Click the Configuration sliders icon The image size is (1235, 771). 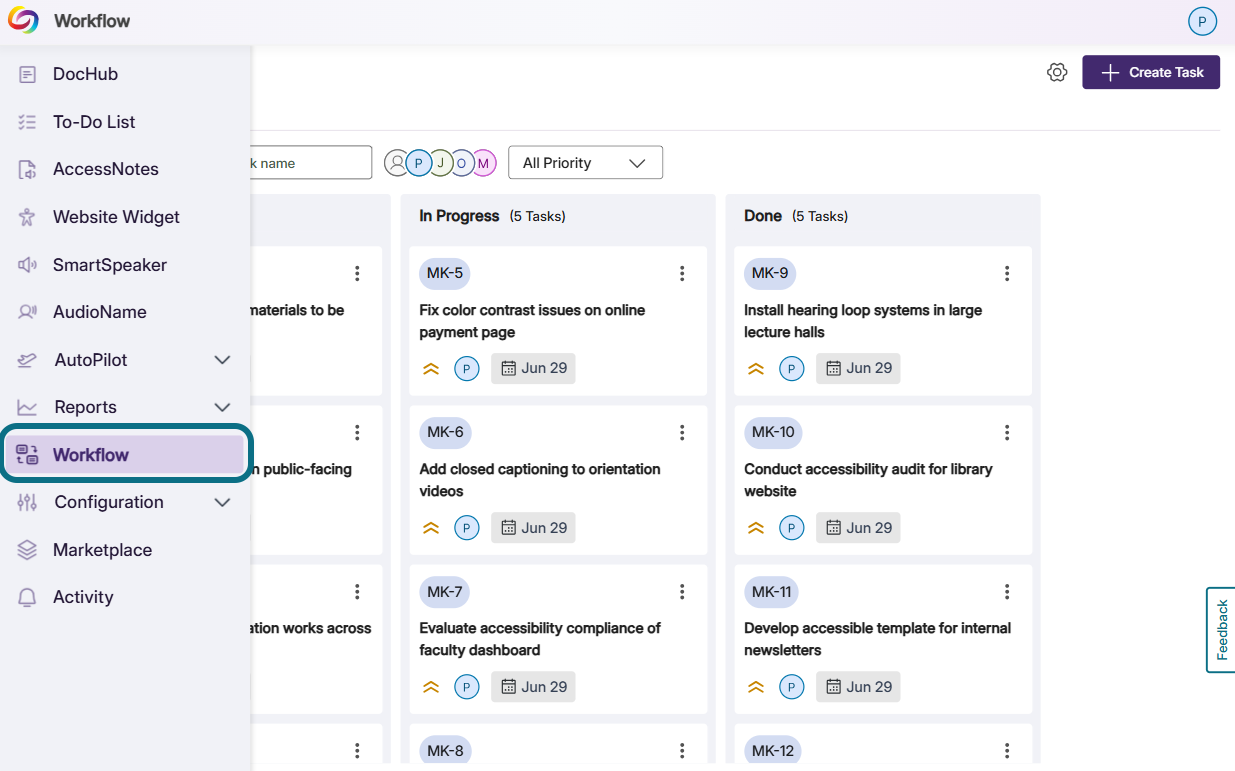click(28, 502)
